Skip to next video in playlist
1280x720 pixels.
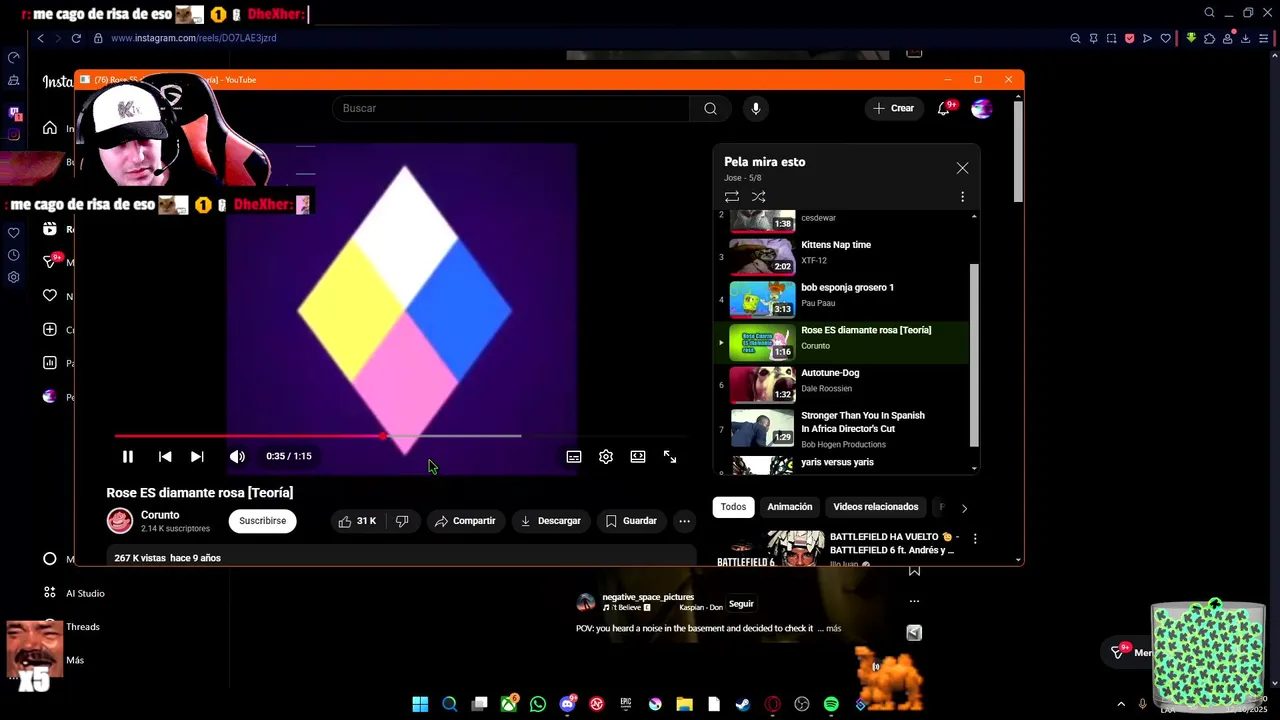(197, 456)
